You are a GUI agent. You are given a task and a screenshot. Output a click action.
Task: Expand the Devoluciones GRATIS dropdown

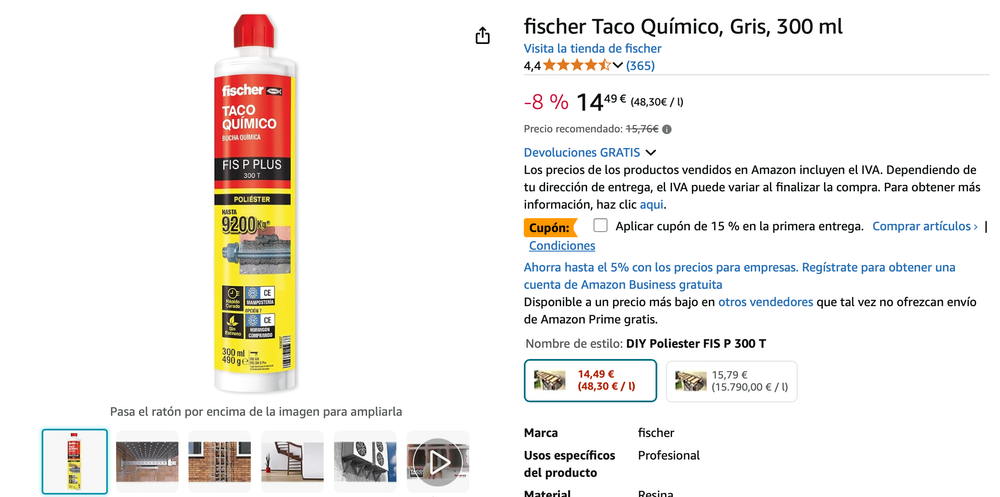point(651,152)
